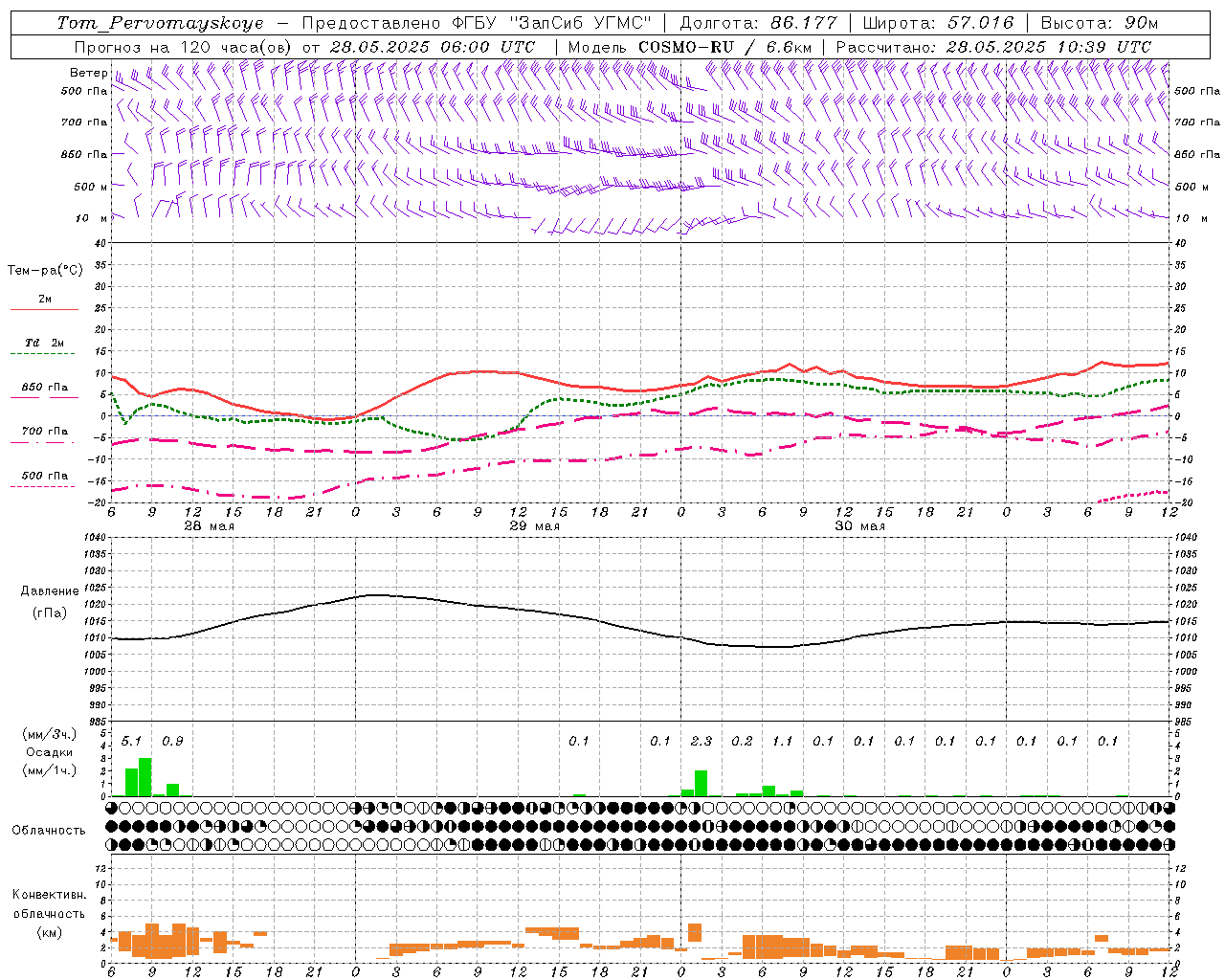
Task: Select the Широта: 57.016 value
Action: 938,23
